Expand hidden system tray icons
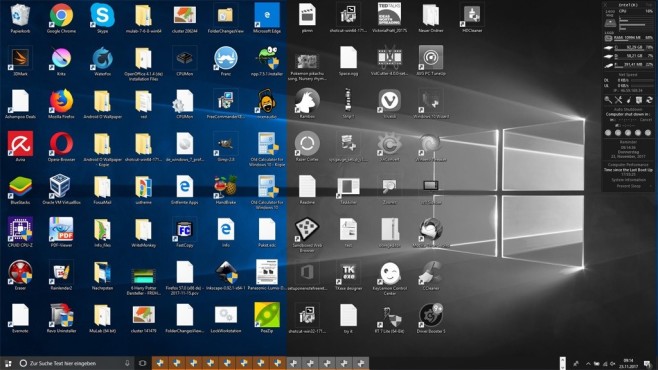 [588, 364]
